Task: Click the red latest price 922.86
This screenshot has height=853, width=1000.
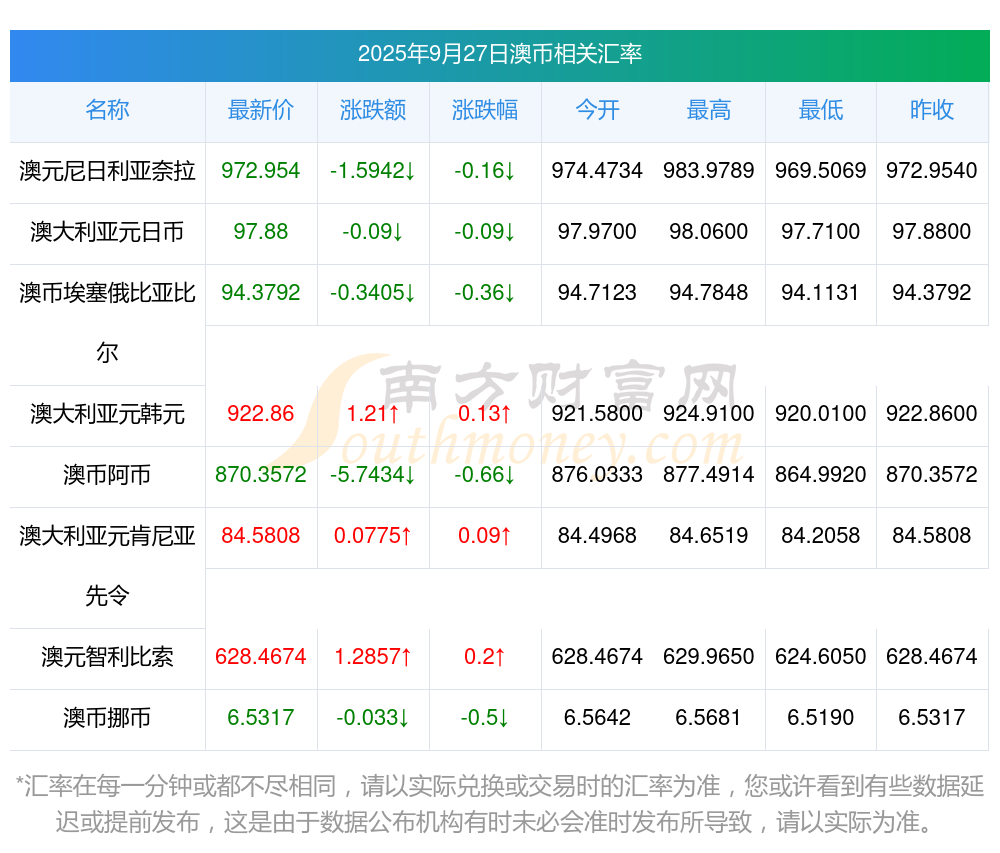Action: (261, 414)
